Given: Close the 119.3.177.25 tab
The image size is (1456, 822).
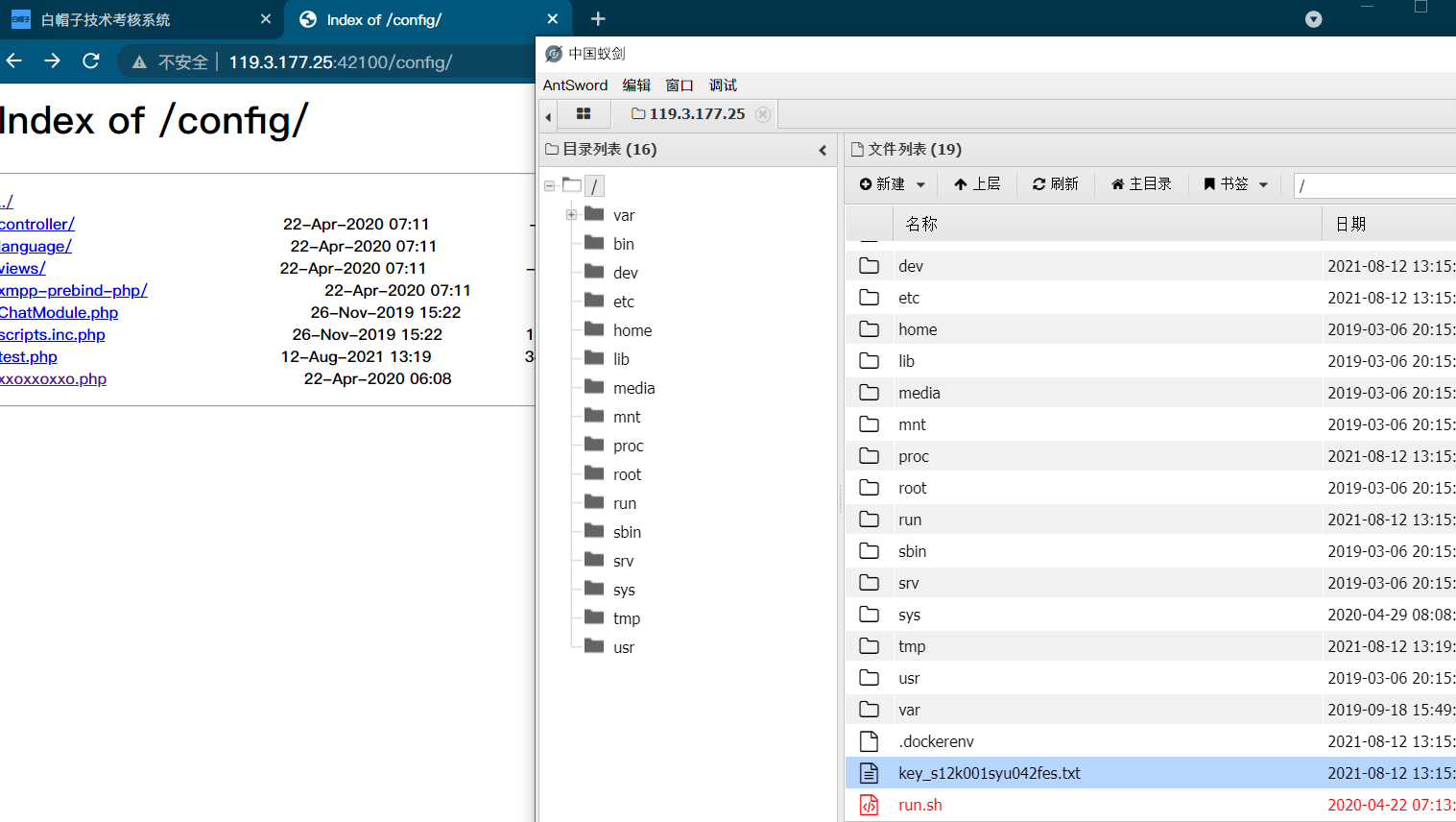Looking at the screenshot, I should click(x=763, y=114).
